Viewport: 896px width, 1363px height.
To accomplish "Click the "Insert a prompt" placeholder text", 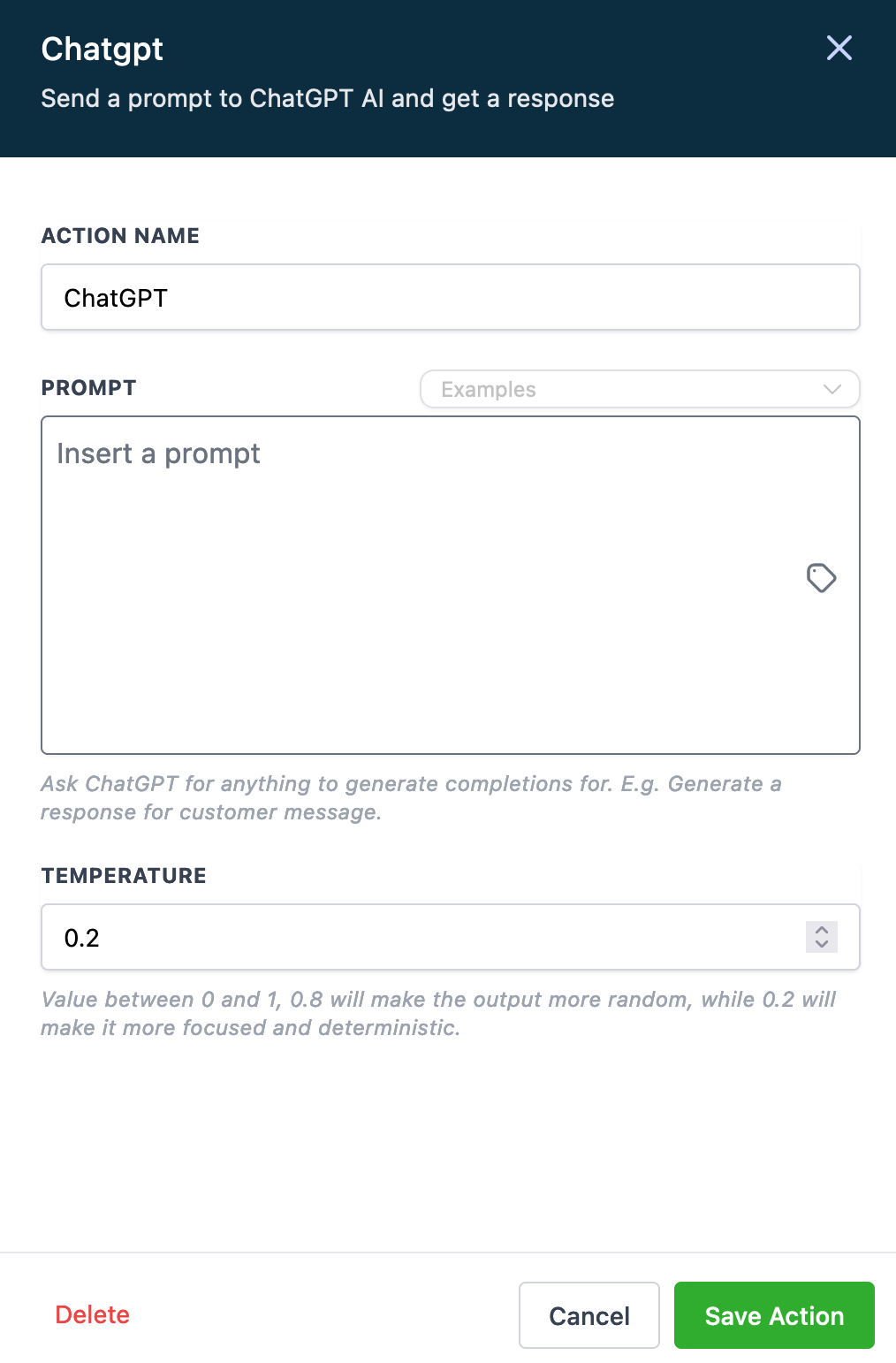I will coord(159,453).
